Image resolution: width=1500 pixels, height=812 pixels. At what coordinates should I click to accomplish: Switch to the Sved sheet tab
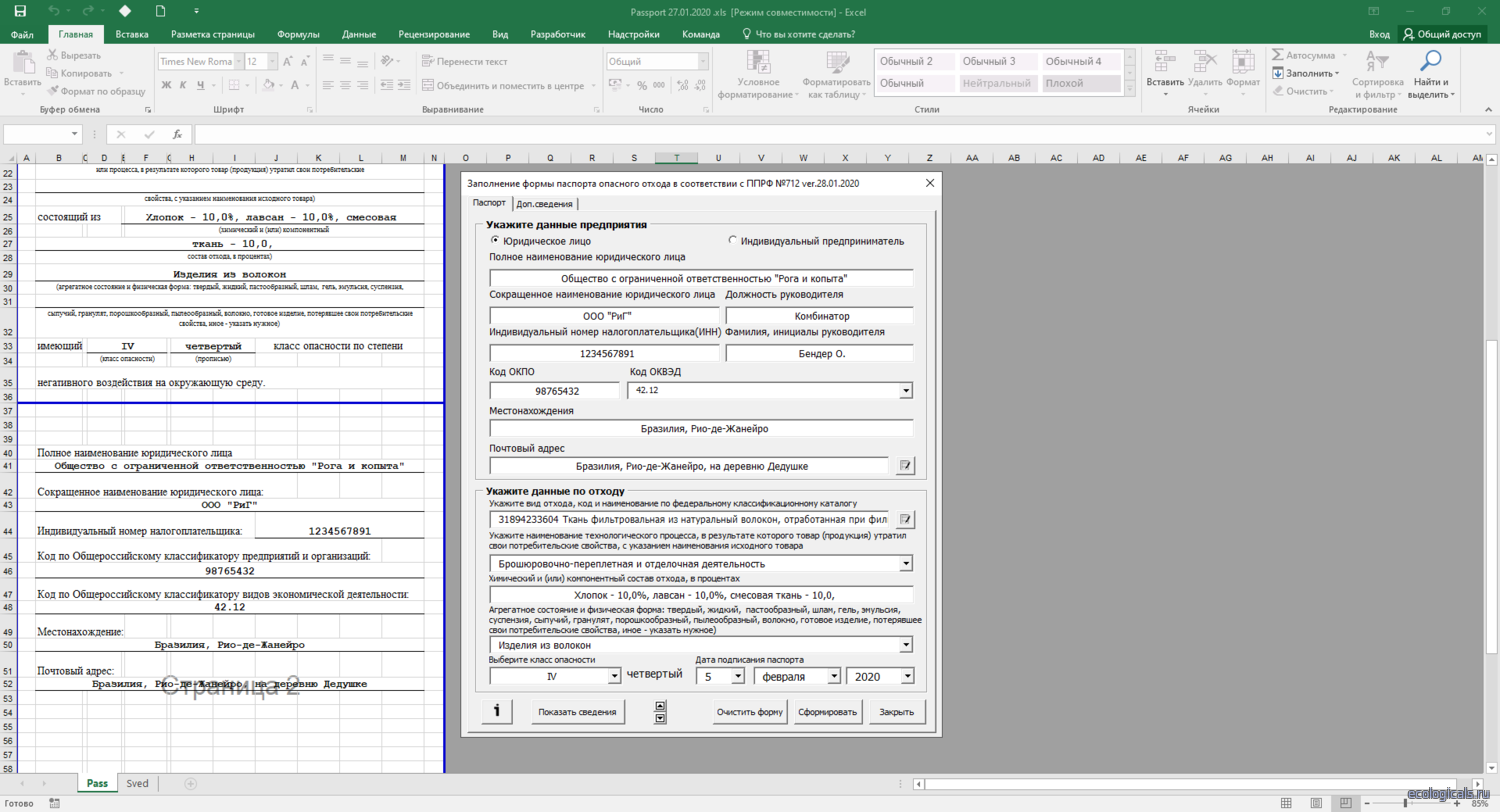coord(137,784)
